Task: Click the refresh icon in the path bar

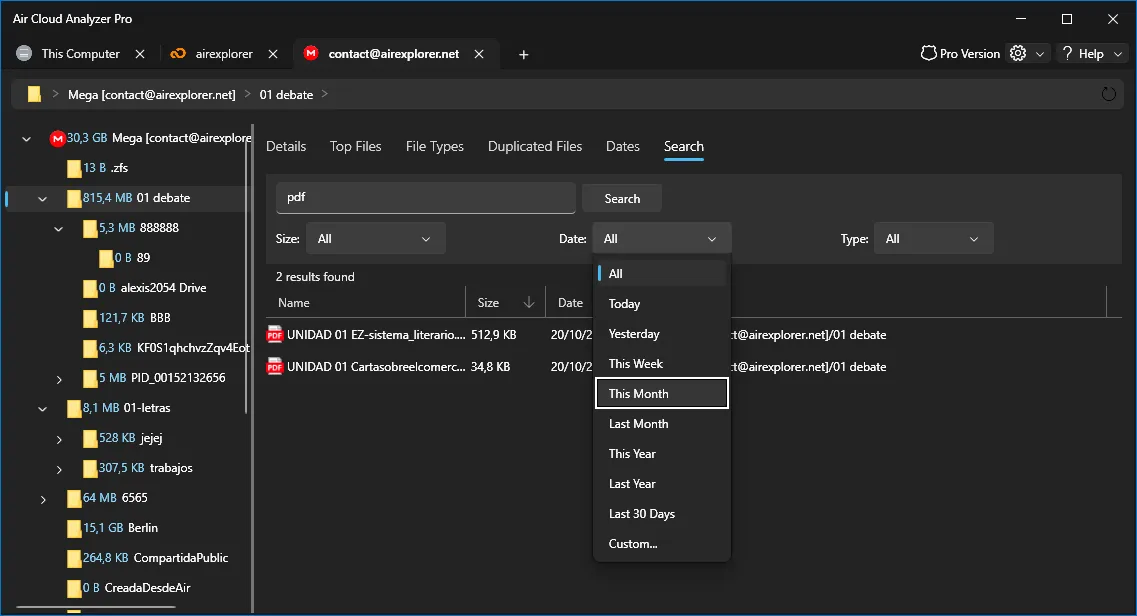Action: pyautogui.click(x=1108, y=94)
